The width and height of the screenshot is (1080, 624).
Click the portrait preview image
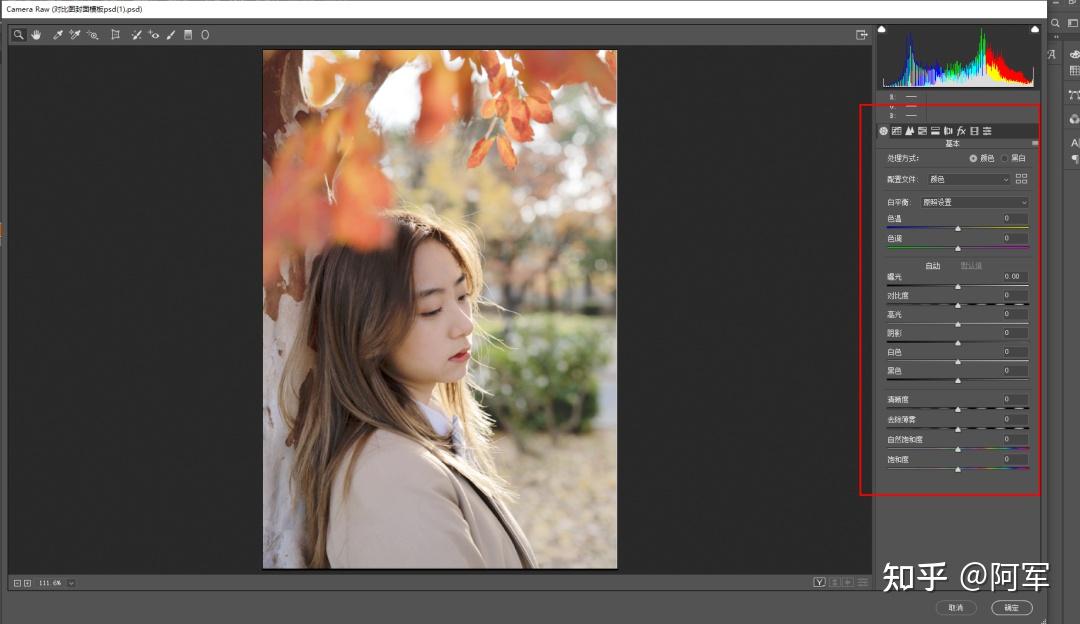pos(440,309)
